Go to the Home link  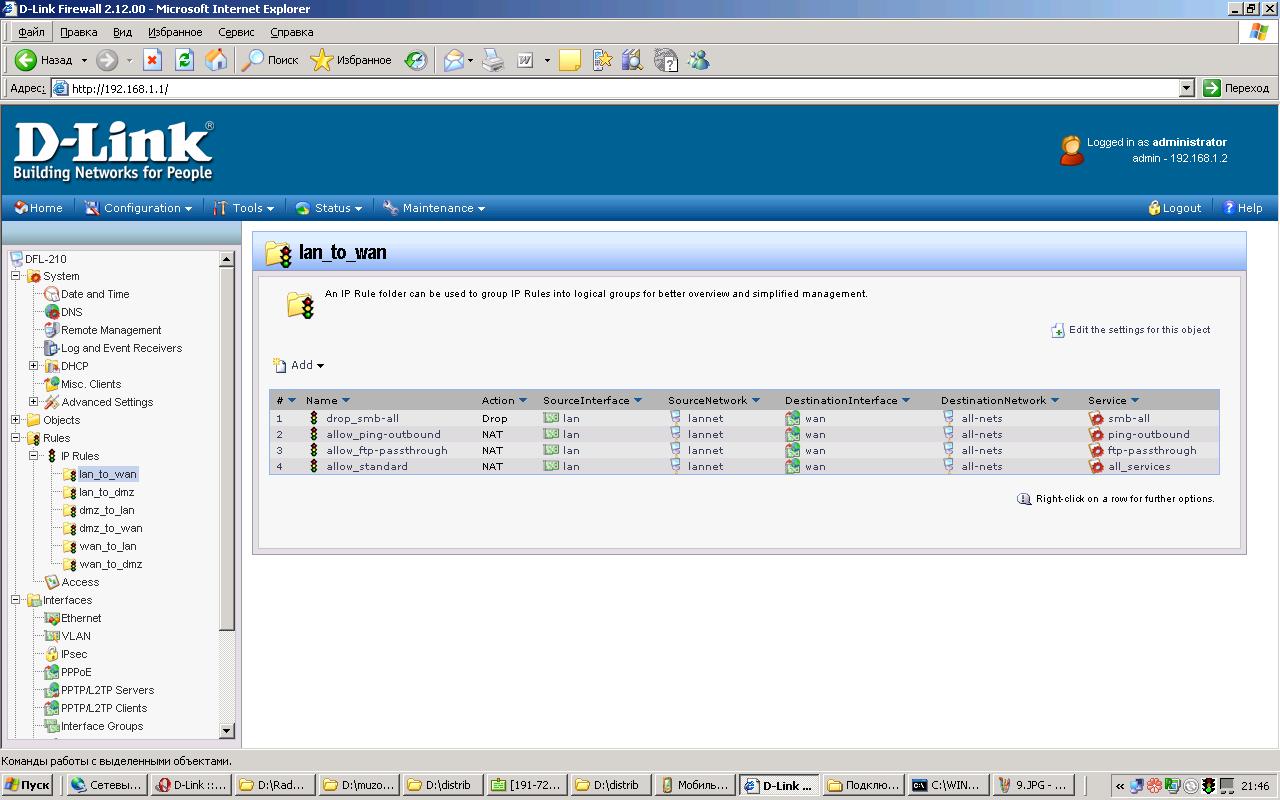(38, 208)
